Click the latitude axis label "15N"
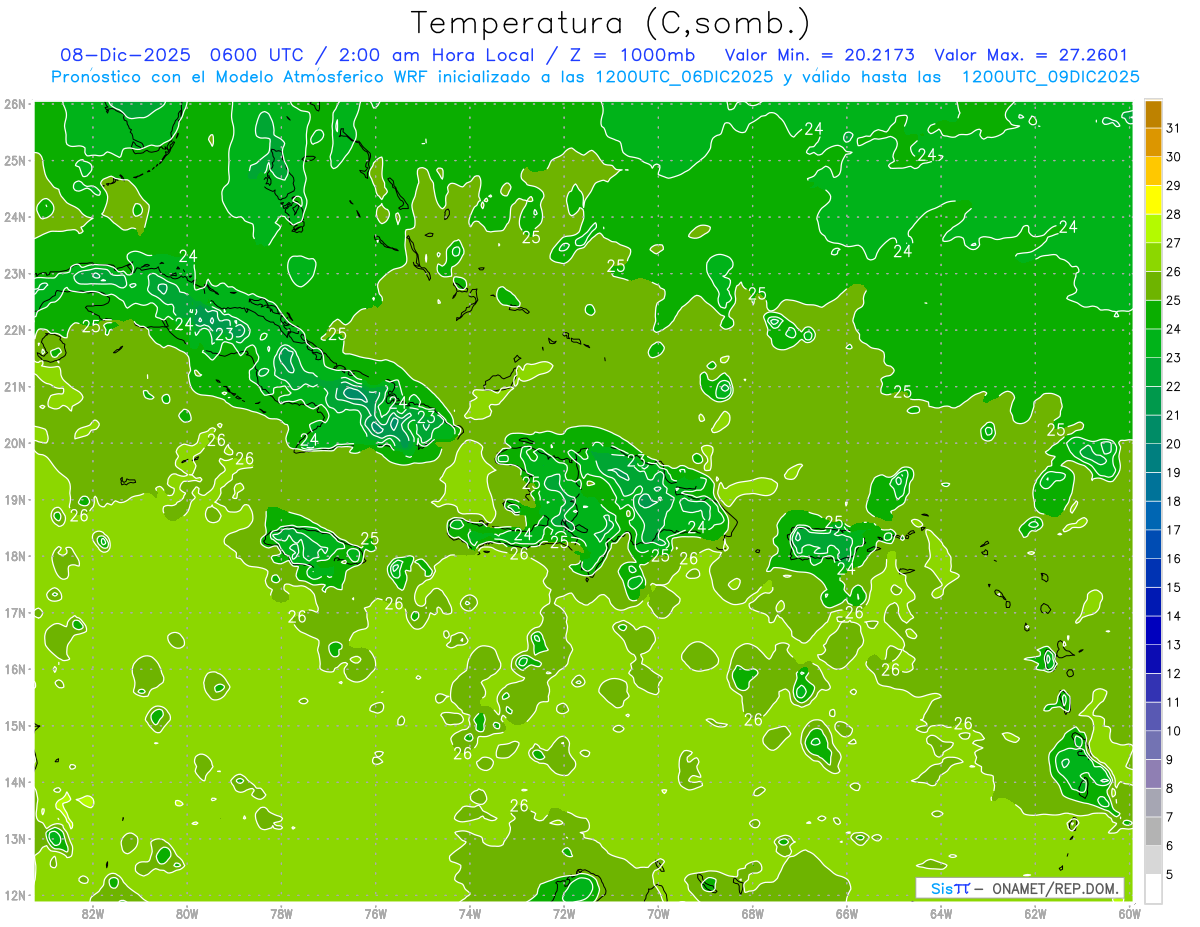 pos(15,725)
